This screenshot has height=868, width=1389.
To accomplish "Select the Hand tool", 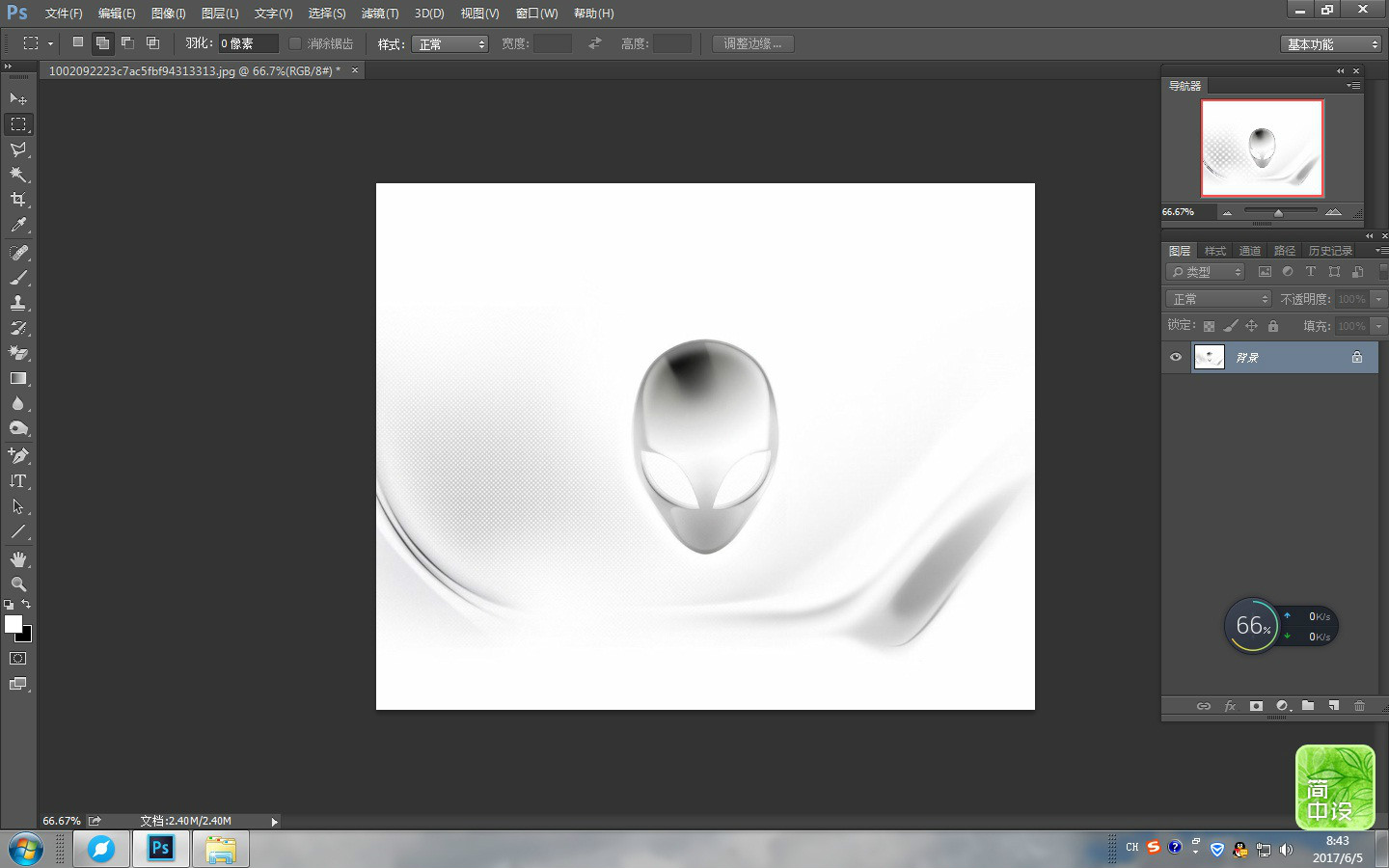I will [x=17, y=559].
